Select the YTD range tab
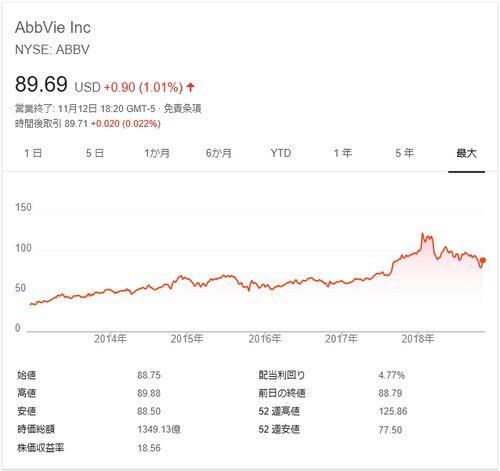Screen dimensions: 500x471 point(281,153)
